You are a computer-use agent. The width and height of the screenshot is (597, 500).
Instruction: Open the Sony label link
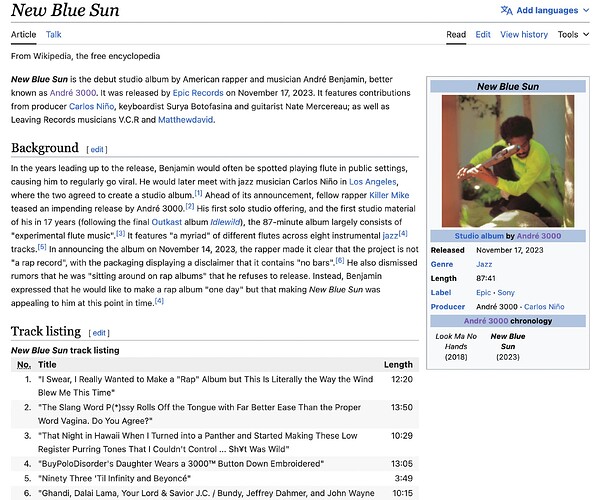point(506,293)
